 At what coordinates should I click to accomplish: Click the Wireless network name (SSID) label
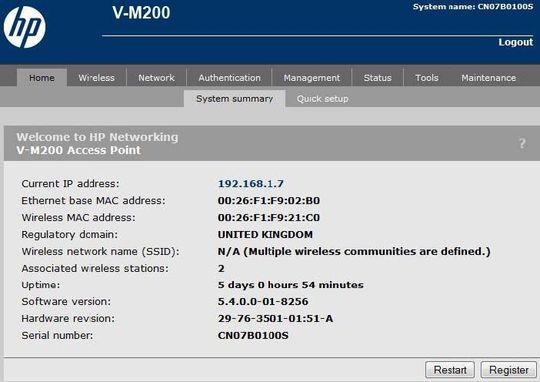[101, 251]
